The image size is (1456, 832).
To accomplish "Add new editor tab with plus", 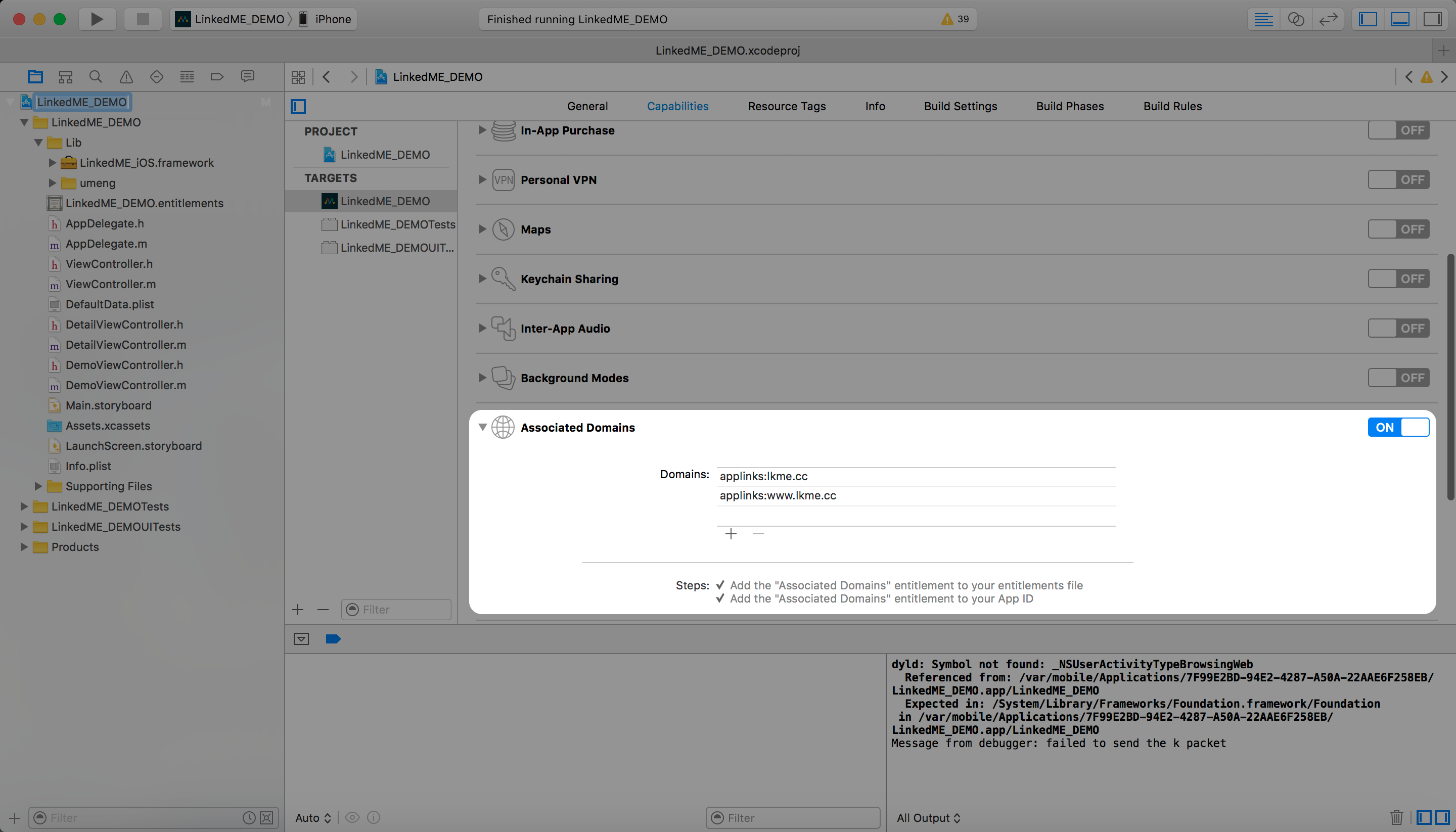I will point(1443,50).
